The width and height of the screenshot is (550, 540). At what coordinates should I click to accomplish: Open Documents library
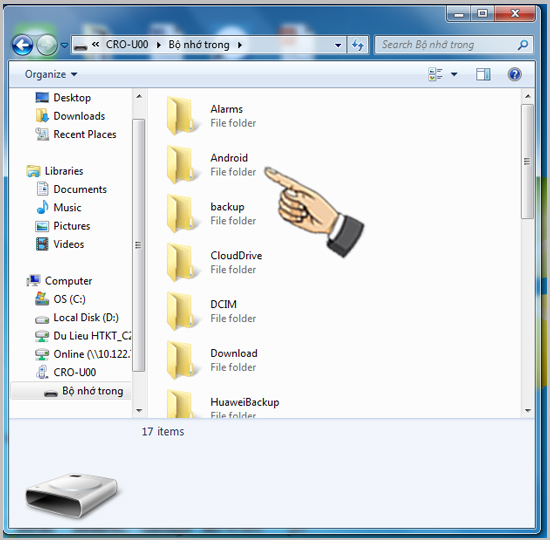[72, 189]
